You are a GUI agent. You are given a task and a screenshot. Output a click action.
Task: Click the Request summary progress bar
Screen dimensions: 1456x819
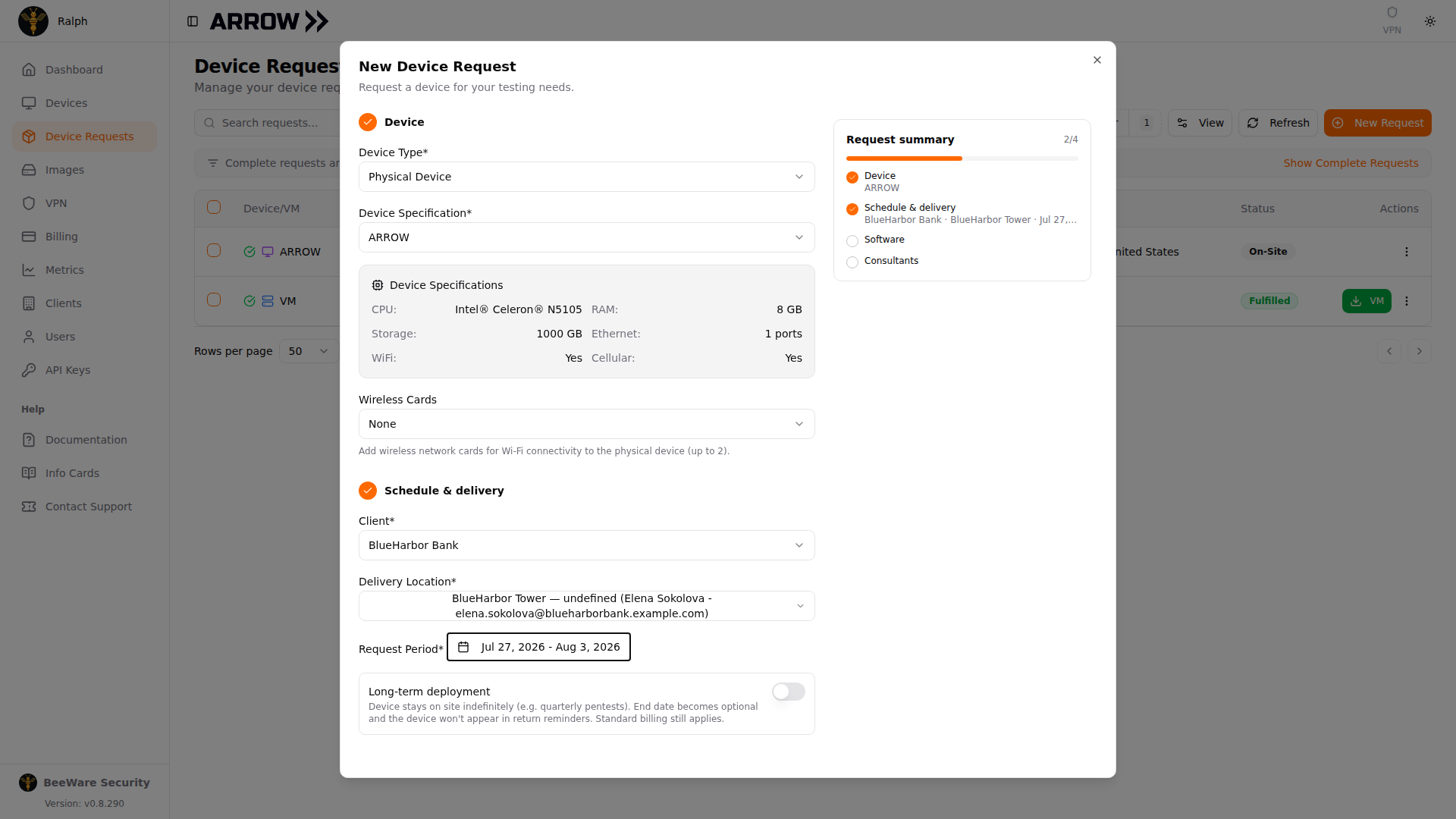click(962, 158)
